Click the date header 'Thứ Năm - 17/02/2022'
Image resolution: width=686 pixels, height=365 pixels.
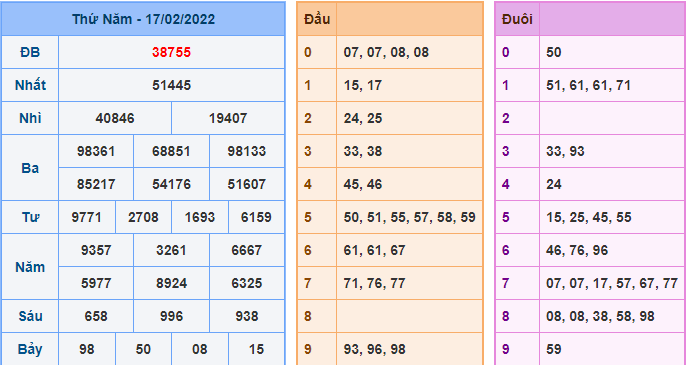tap(144, 19)
